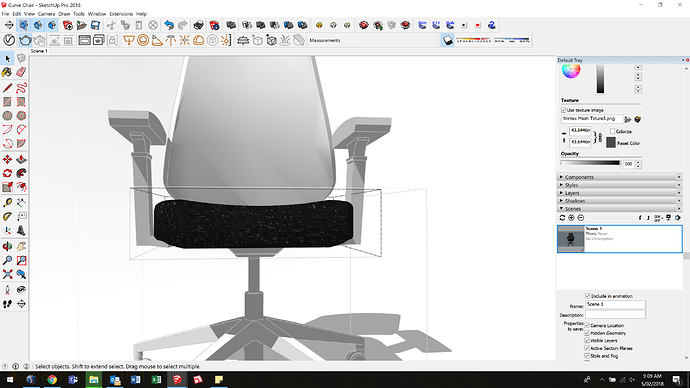This screenshot has width=690, height=388.
Task: Select the Freehand squiggle tool
Action: coord(21,88)
